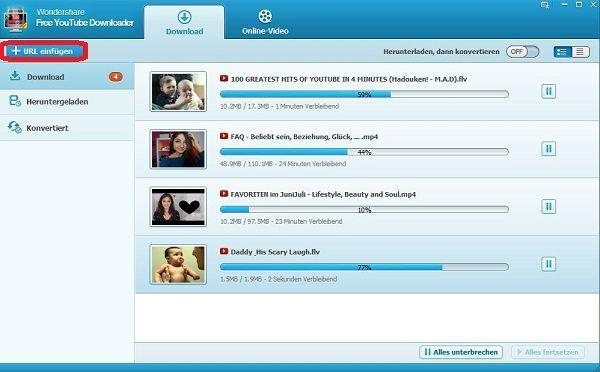Click YouTube icon beside 100 GREATEST HITS title
The height and width of the screenshot is (372, 600).
[224, 78]
